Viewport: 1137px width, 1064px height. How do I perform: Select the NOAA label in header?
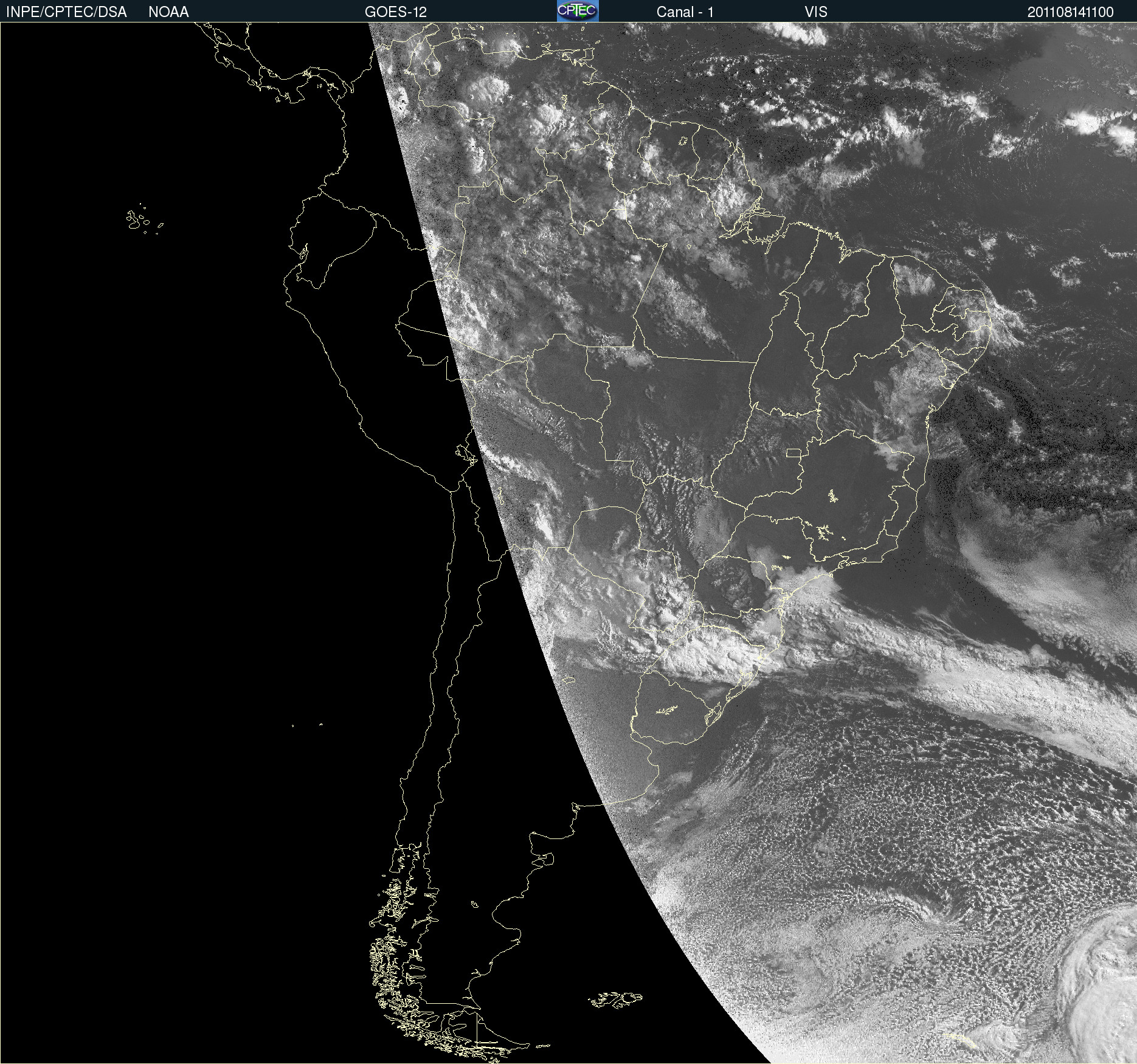coord(168,12)
